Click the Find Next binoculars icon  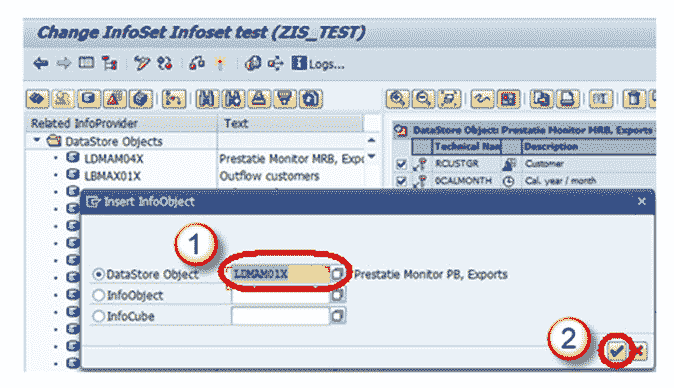(x=233, y=99)
